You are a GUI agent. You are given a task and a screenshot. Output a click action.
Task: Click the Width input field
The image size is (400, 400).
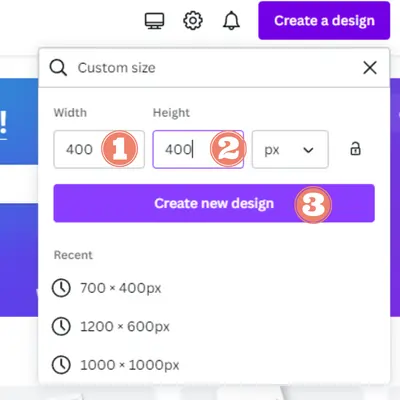99,149
